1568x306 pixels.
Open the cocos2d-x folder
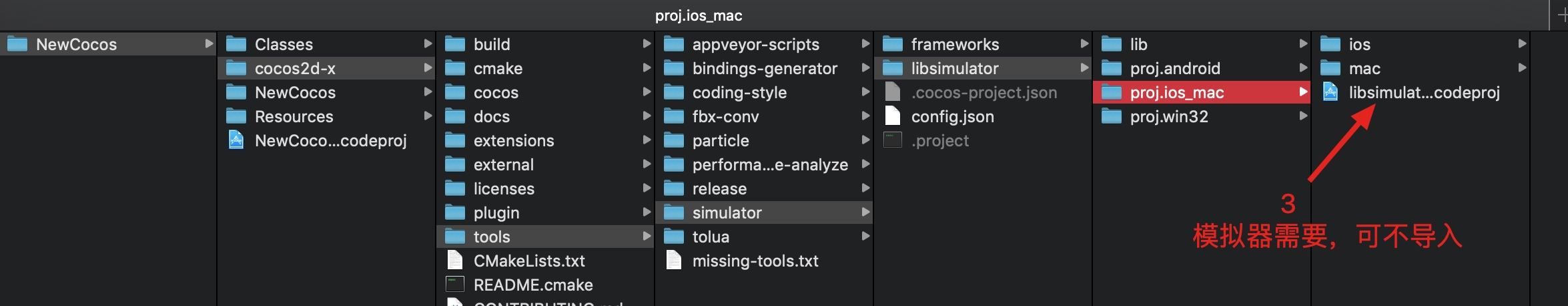tap(295, 68)
